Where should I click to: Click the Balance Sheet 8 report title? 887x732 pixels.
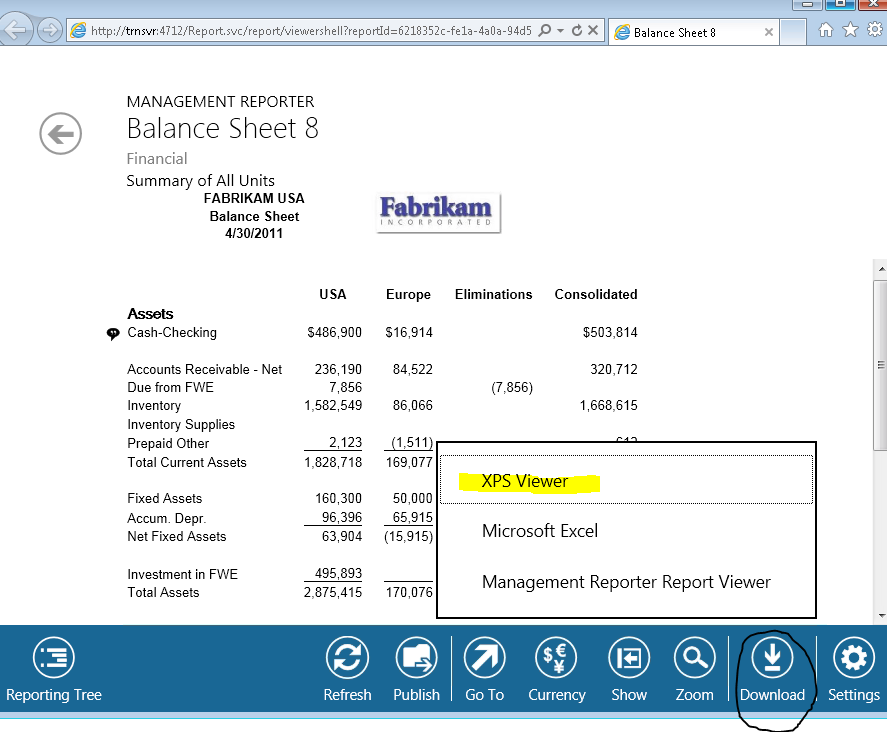pyautogui.click(x=222, y=128)
